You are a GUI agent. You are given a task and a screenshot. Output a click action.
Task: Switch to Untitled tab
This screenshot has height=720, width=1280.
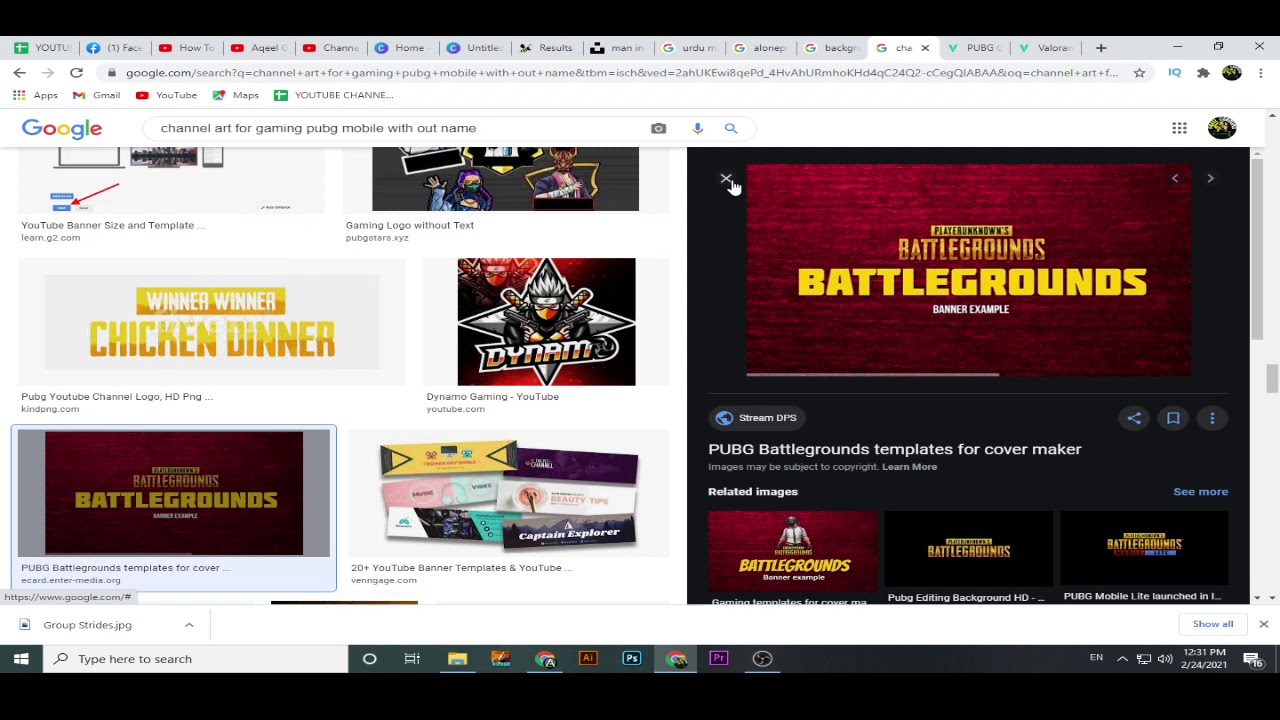[x=476, y=48]
